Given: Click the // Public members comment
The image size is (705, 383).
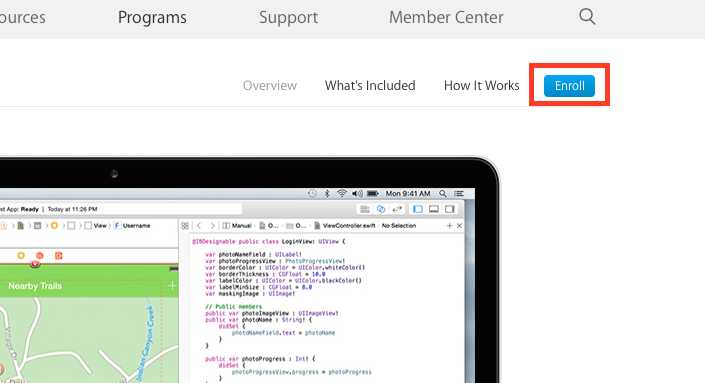Looking at the screenshot, I should tap(233, 307).
